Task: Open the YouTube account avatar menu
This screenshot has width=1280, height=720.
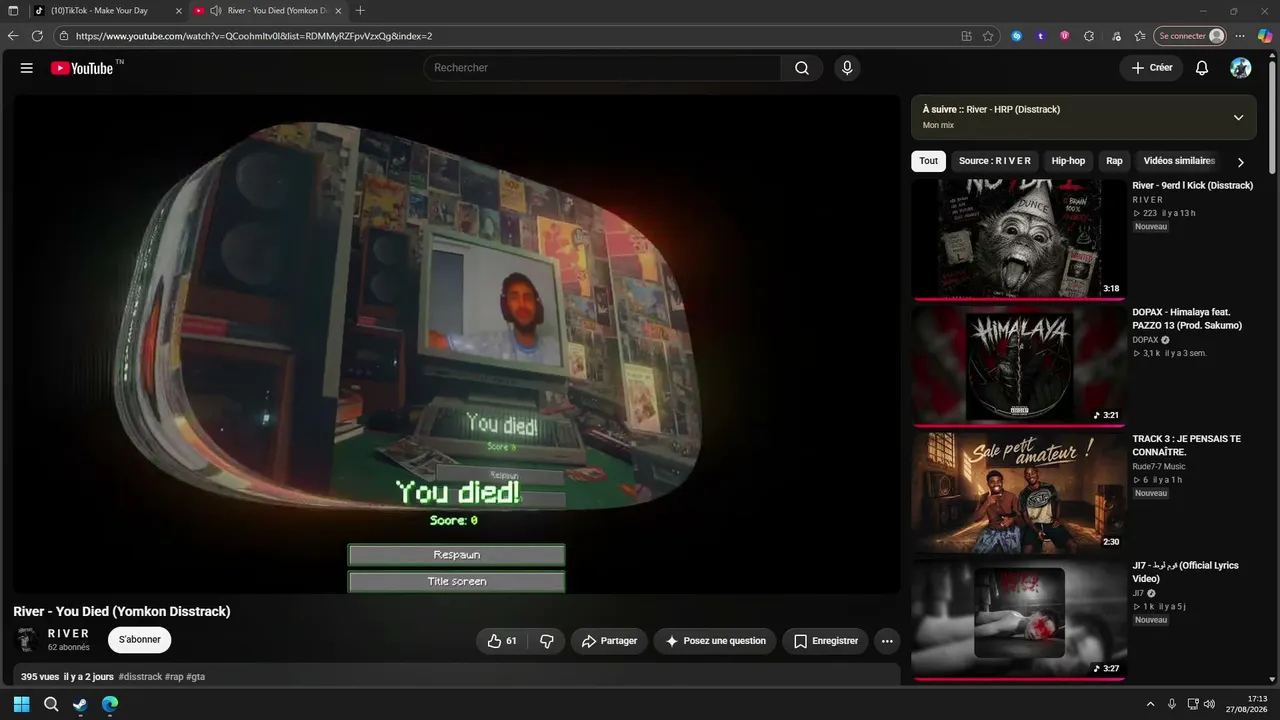Action: [x=1241, y=68]
